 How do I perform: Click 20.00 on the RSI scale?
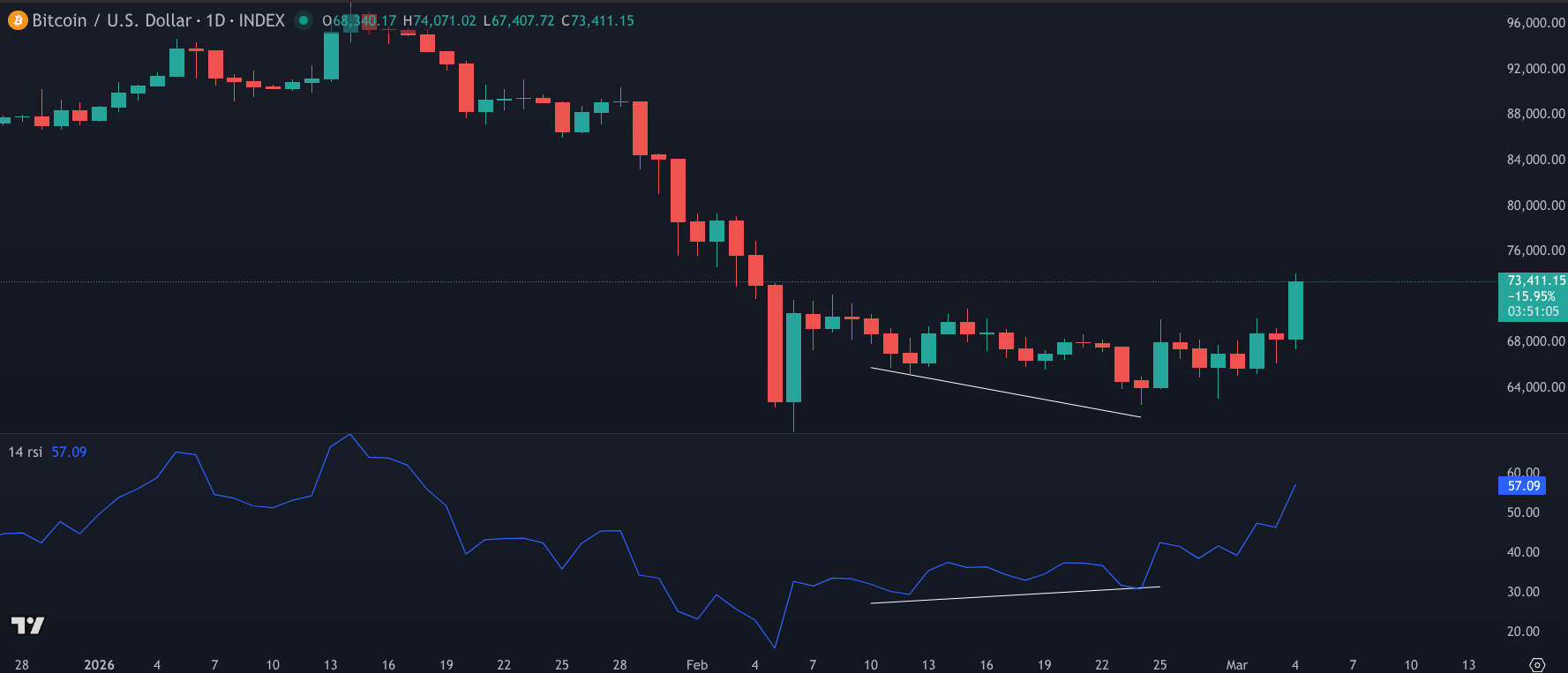pyautogui.click(x=1523, y=632)
